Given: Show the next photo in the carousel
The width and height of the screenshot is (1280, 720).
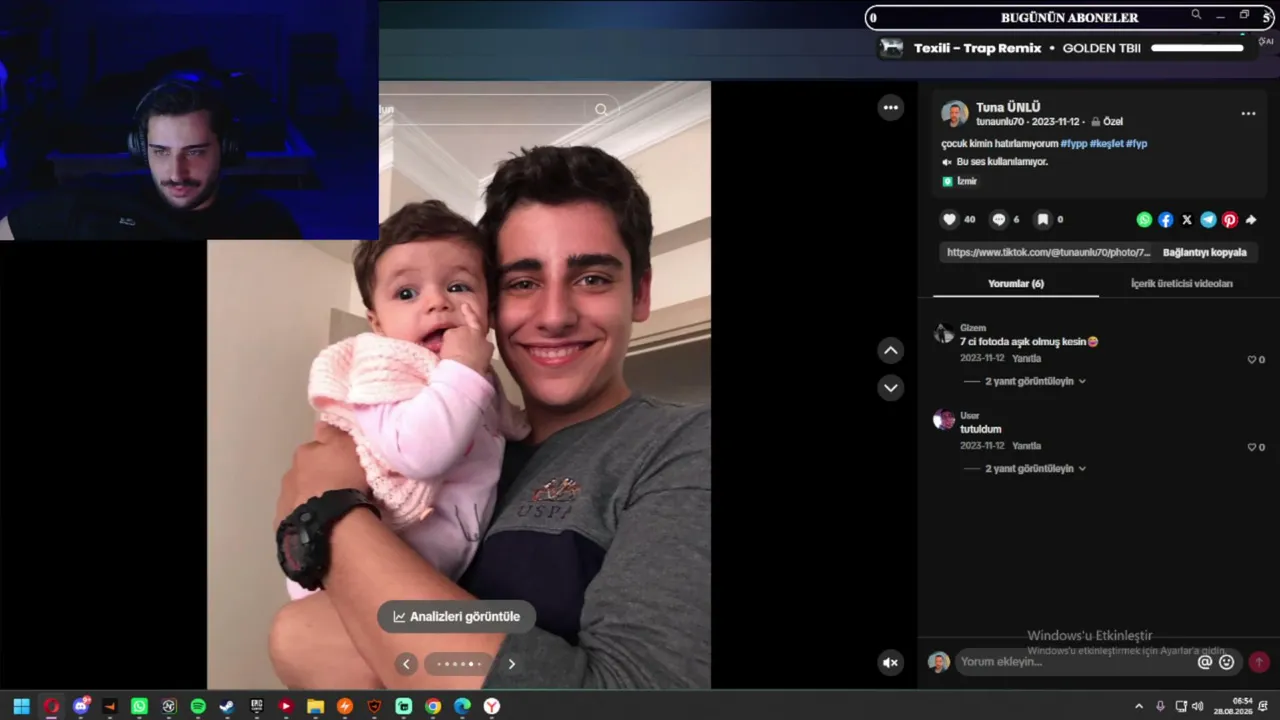Looking at the screenshot, I should (x=512, y=663).
